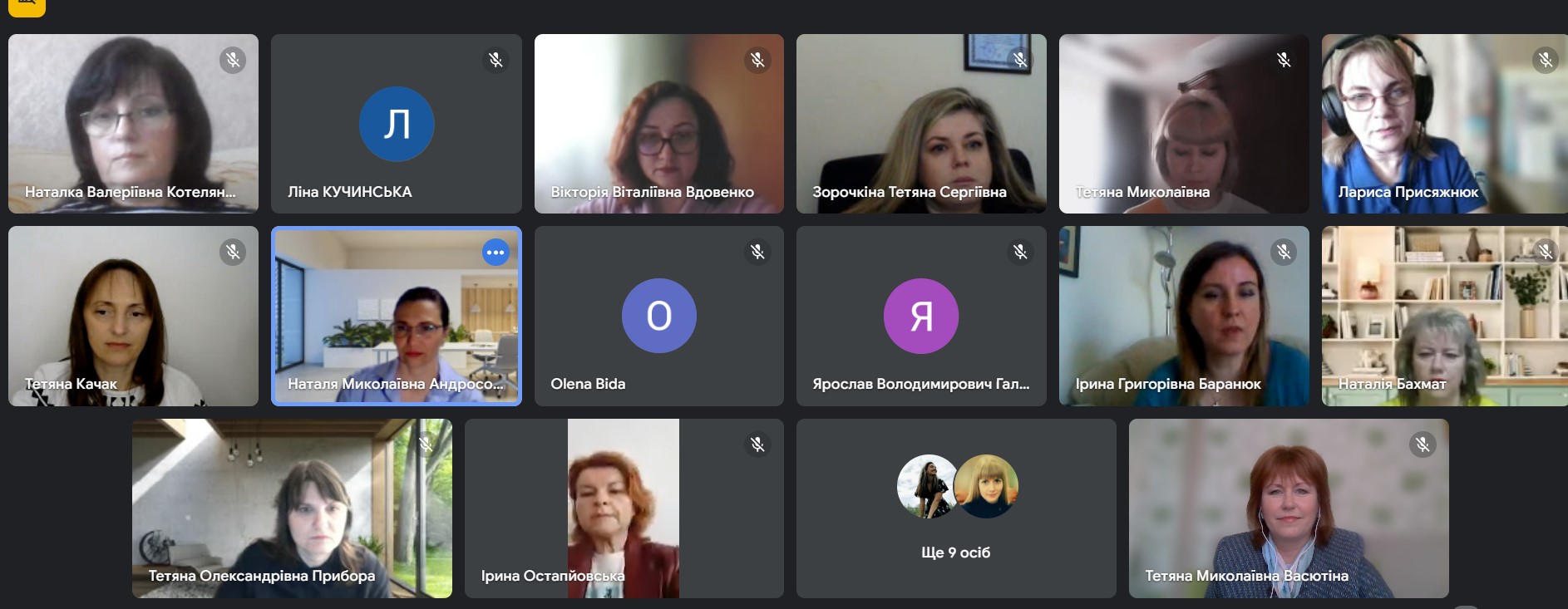Screen dimensions: 1568x609
Task: Click muted mic icon on Ліна КУЧИНСЬКА tile
Action: click(496, 60)
